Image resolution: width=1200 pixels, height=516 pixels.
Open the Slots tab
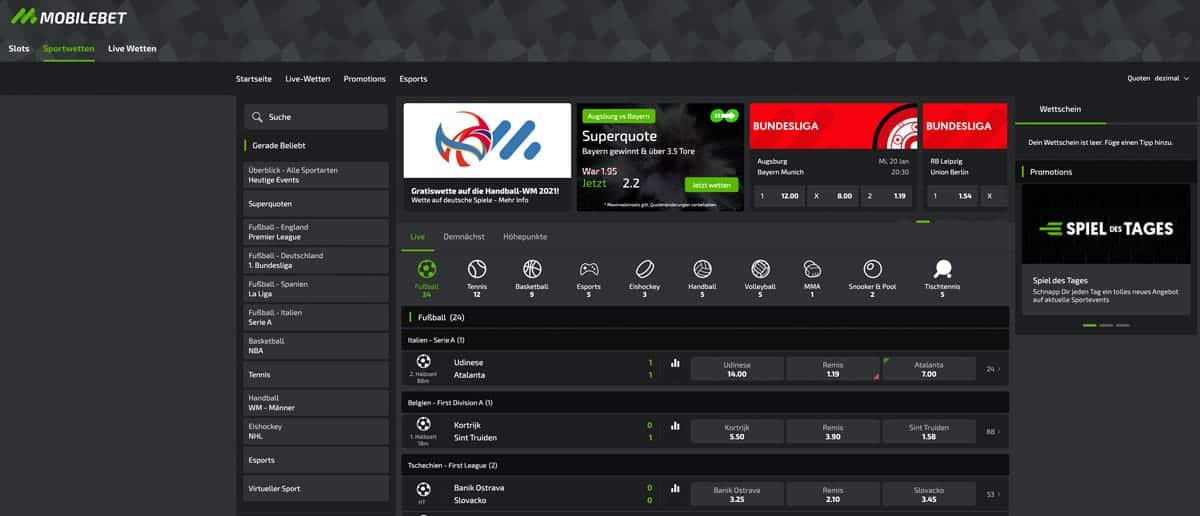click(19, 48)
